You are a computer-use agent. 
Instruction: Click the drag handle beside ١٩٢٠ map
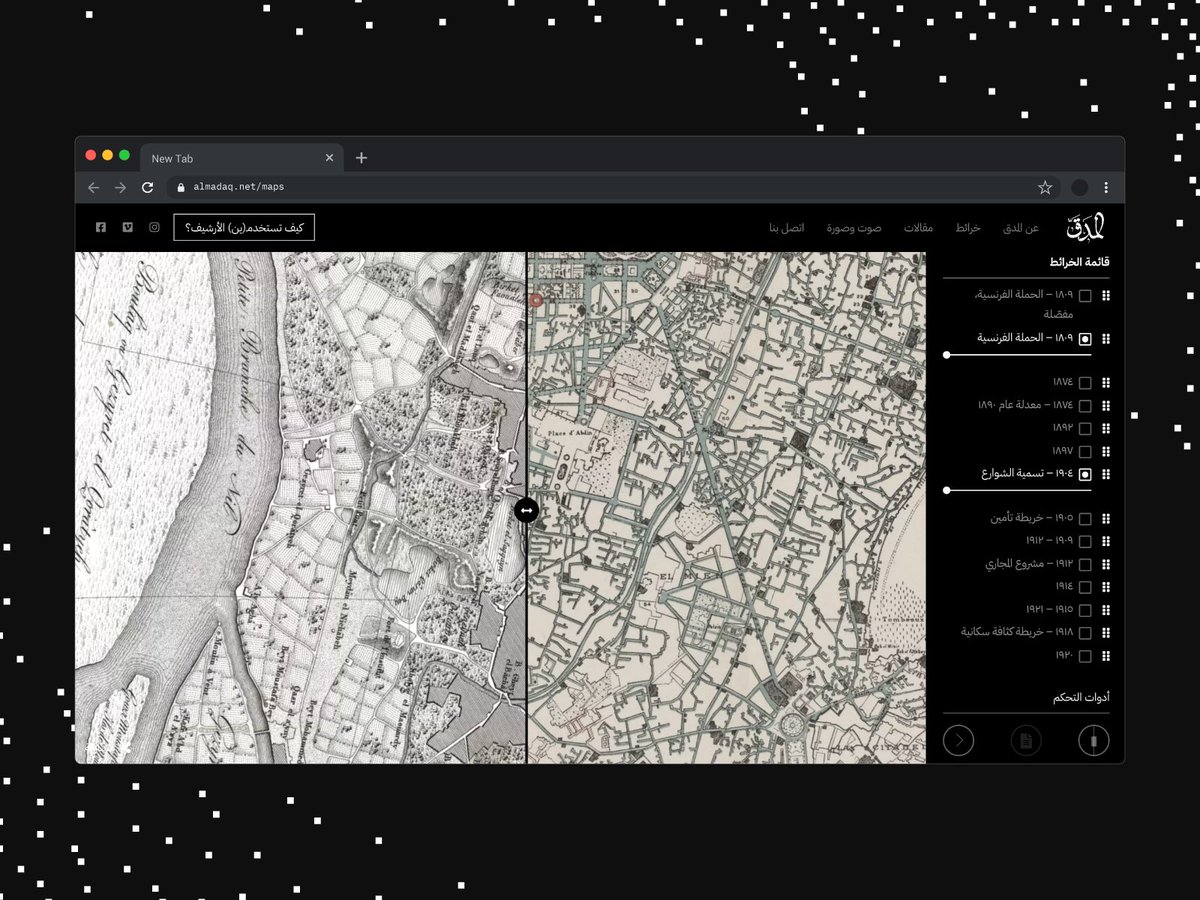pyautogui.click(x=1106, y=656)
